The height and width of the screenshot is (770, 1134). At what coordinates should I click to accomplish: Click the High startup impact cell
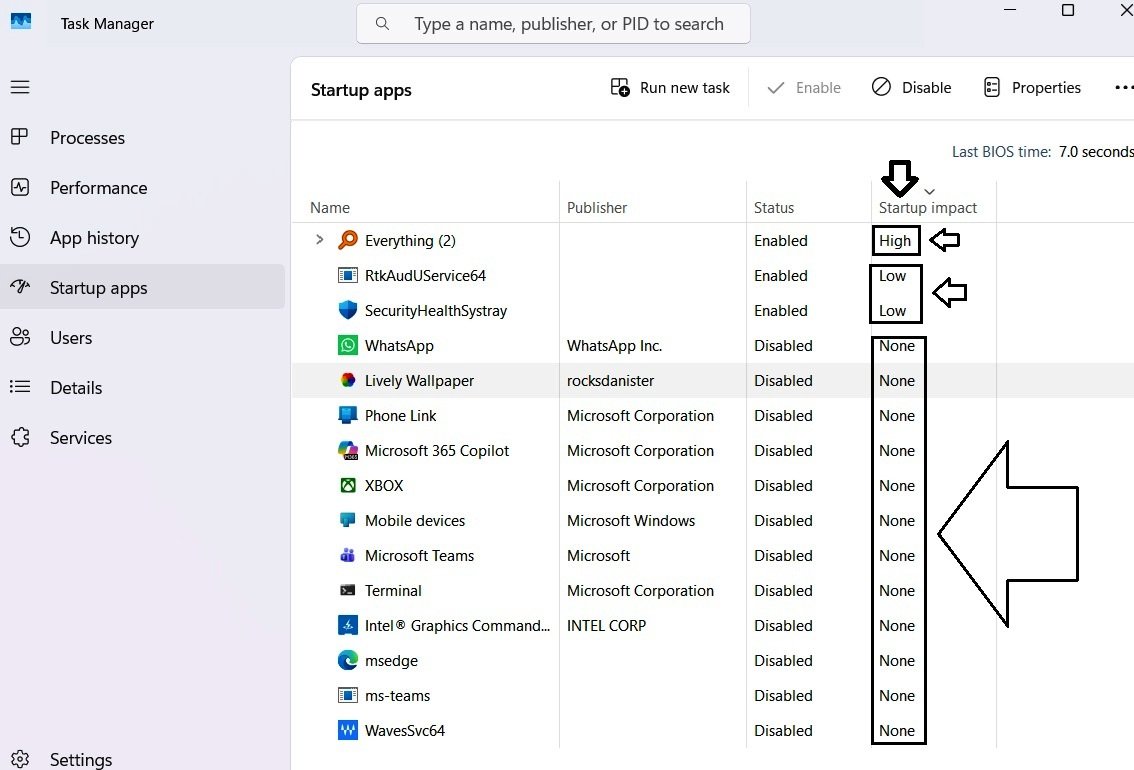895,241
